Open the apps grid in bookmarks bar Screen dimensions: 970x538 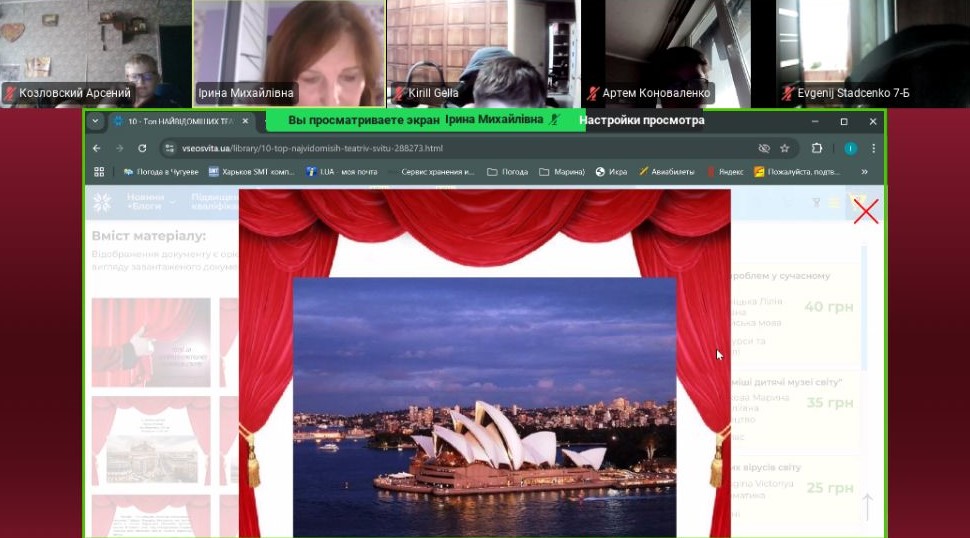pos(99,172)
